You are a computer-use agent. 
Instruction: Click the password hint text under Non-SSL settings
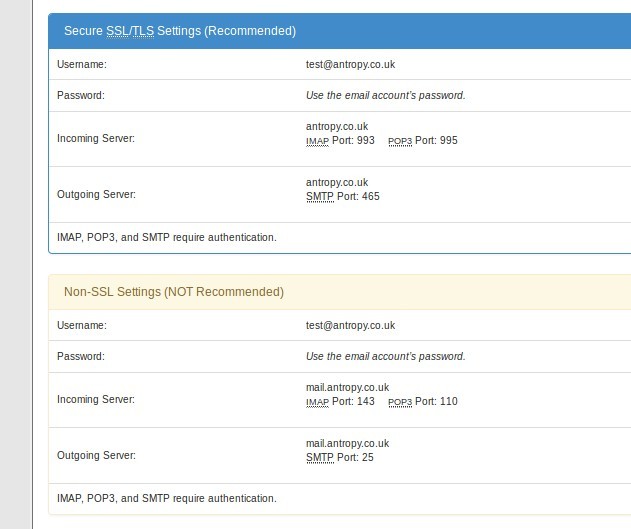click(385, 356)
